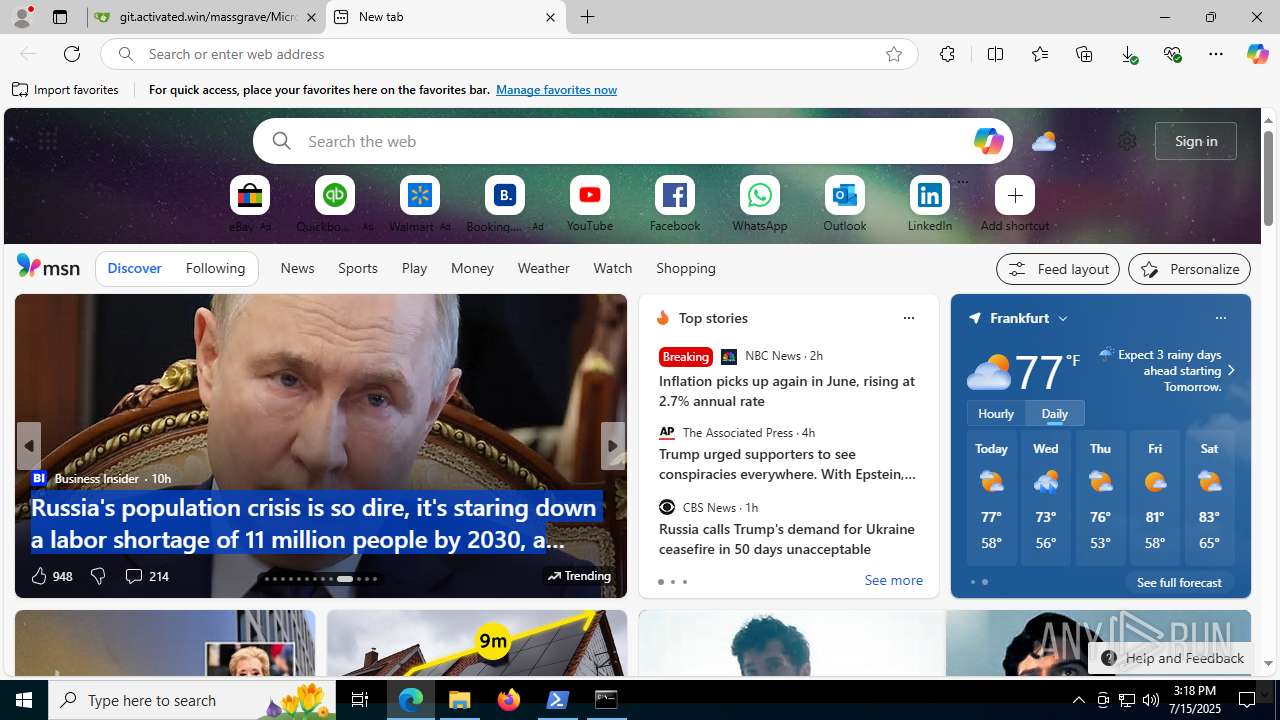Open weather card more options menu
Screen dimensions: 1280x720
[x=1220, y=318]
